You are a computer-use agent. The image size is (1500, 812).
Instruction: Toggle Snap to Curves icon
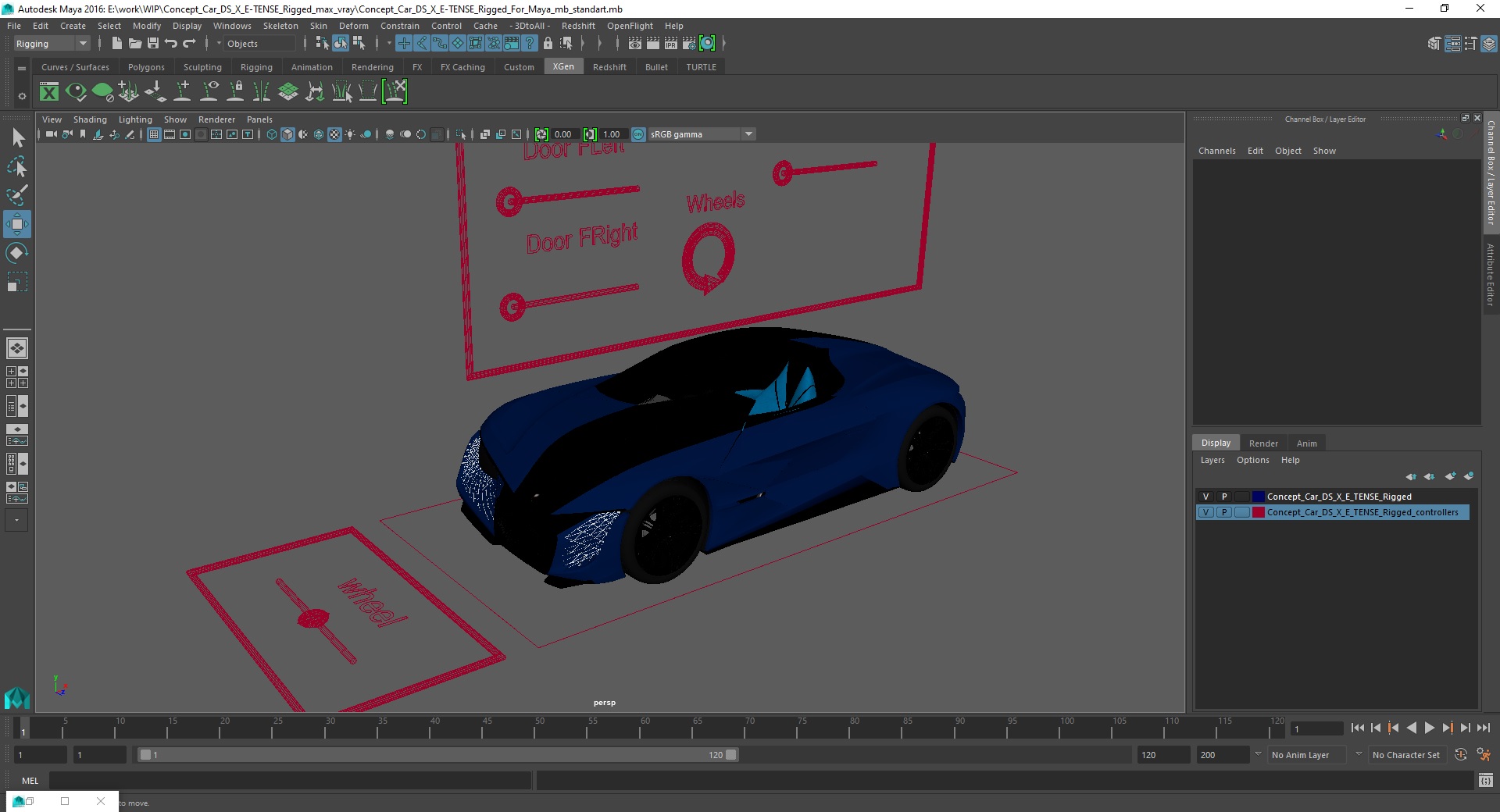[422, 44]
